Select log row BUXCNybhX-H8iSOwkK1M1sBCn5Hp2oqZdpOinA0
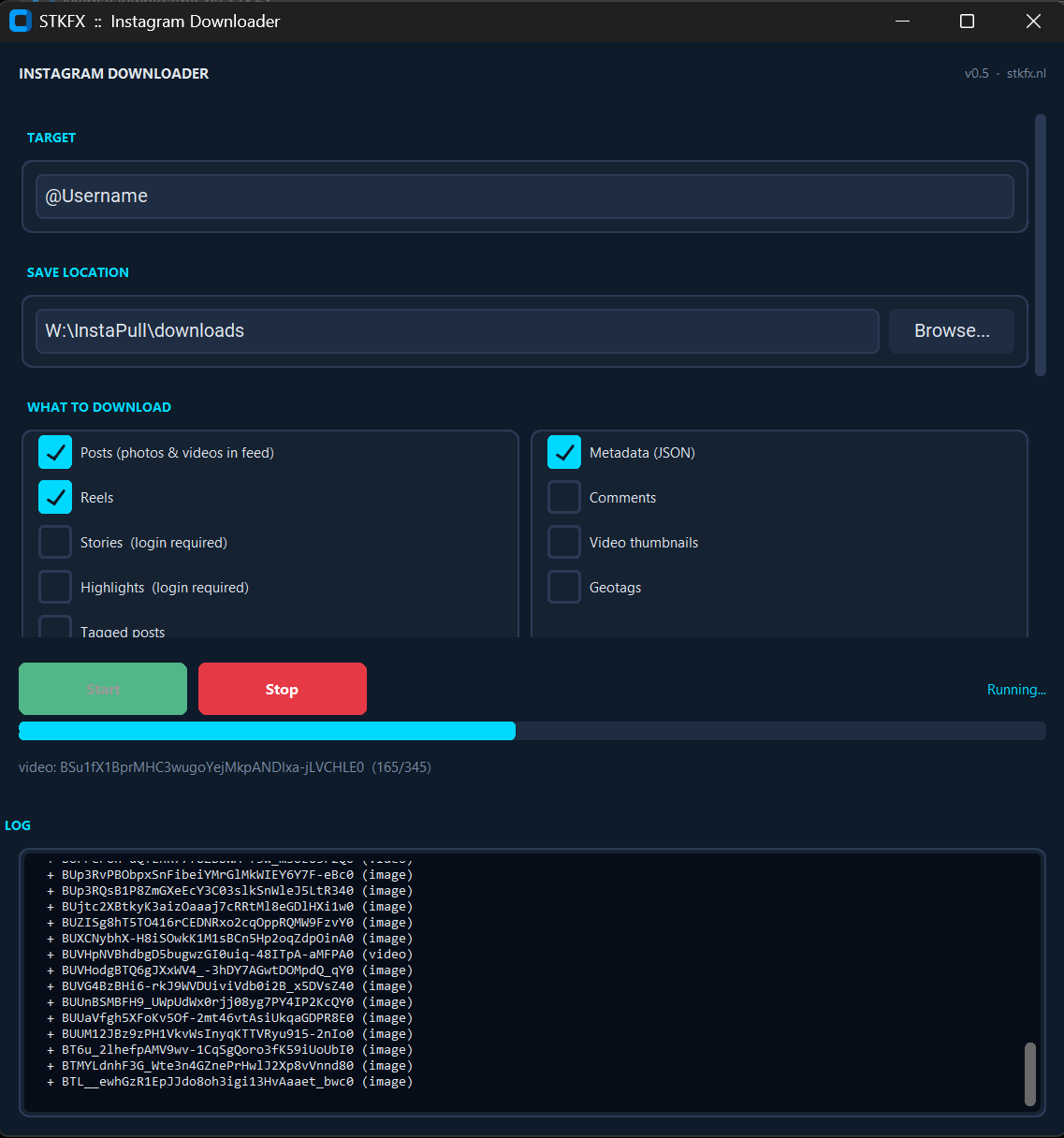The width and height of the screenshot is (1064, 1138). [230, 938]
